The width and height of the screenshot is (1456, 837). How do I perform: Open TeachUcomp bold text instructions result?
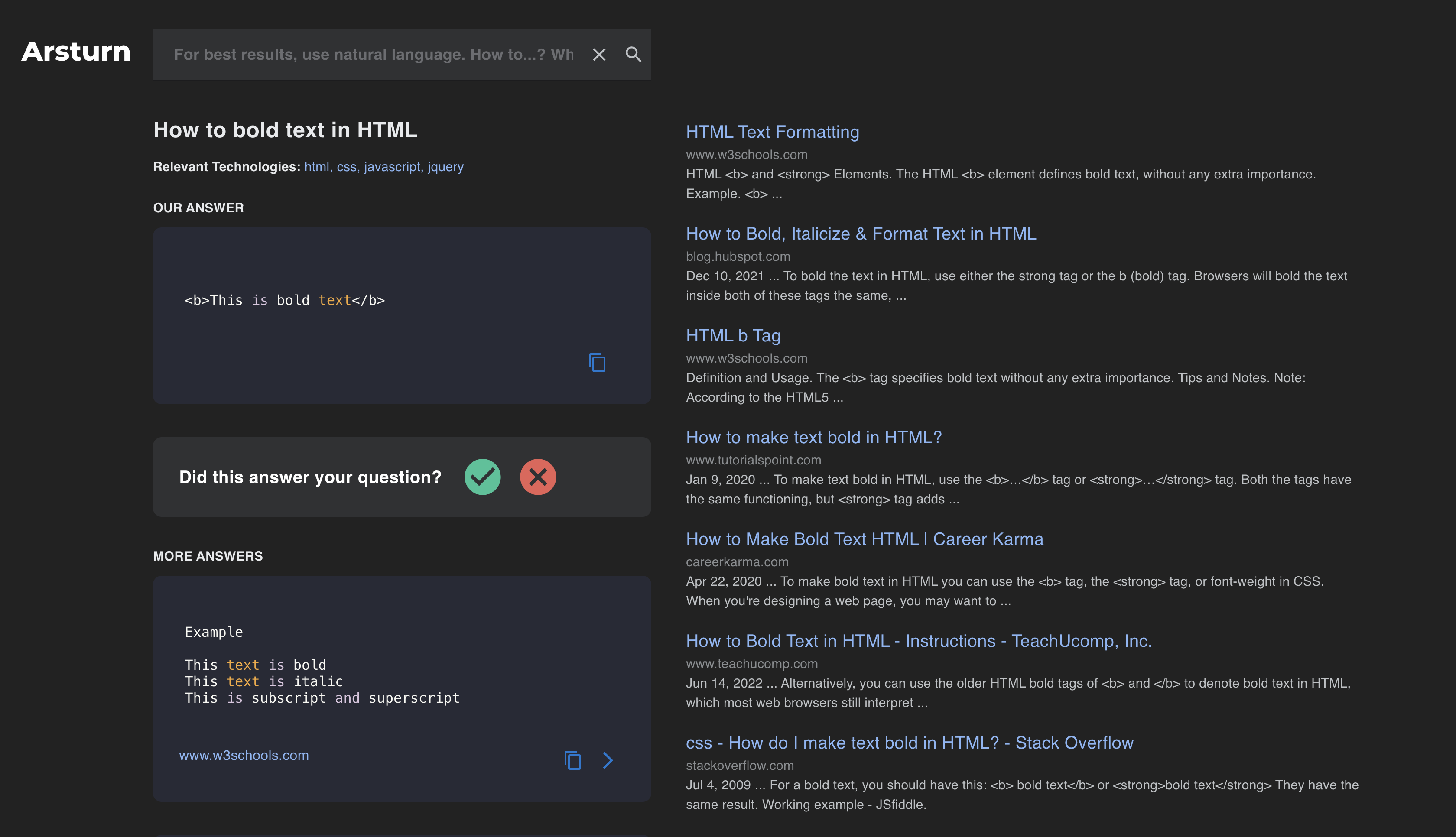(x=919, y=641)
